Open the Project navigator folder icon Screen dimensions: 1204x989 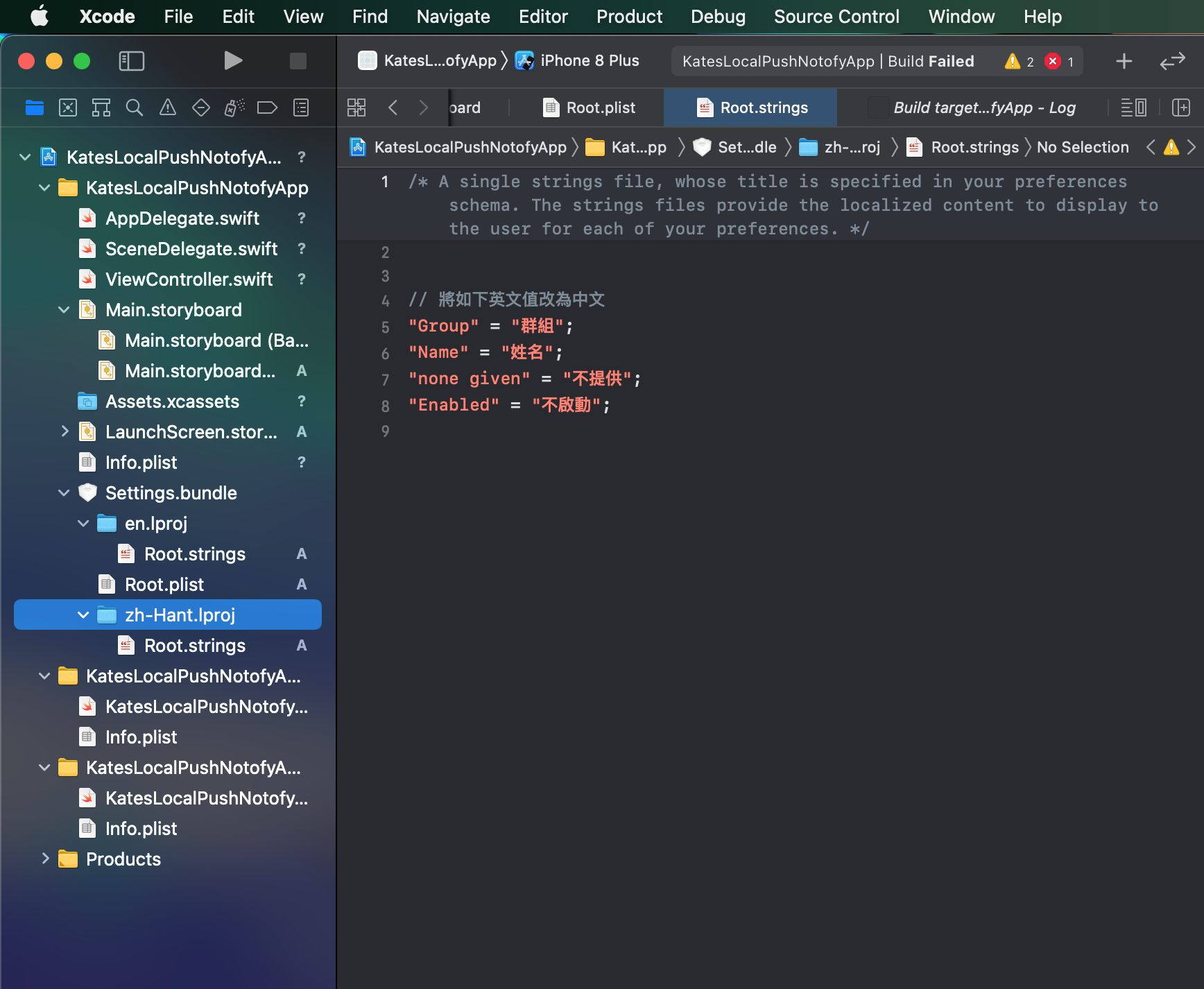(x=35, y=108)
